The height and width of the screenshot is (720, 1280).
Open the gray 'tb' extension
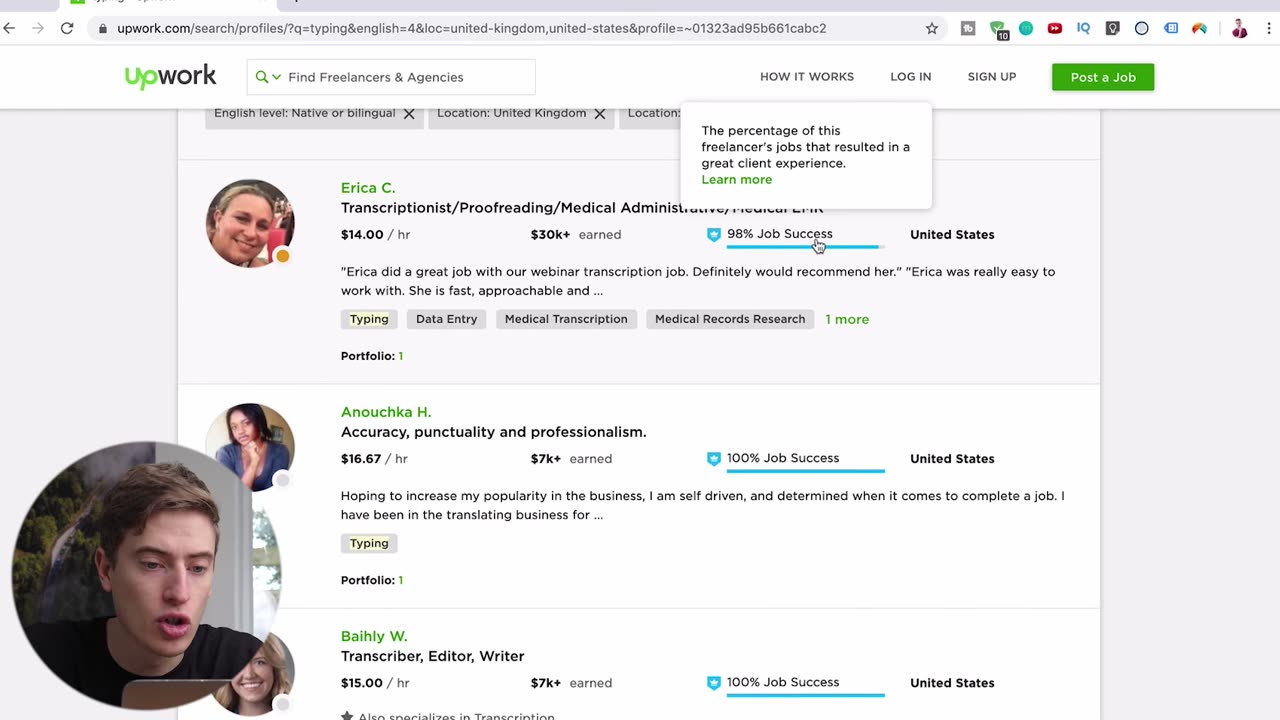point(968,28)
